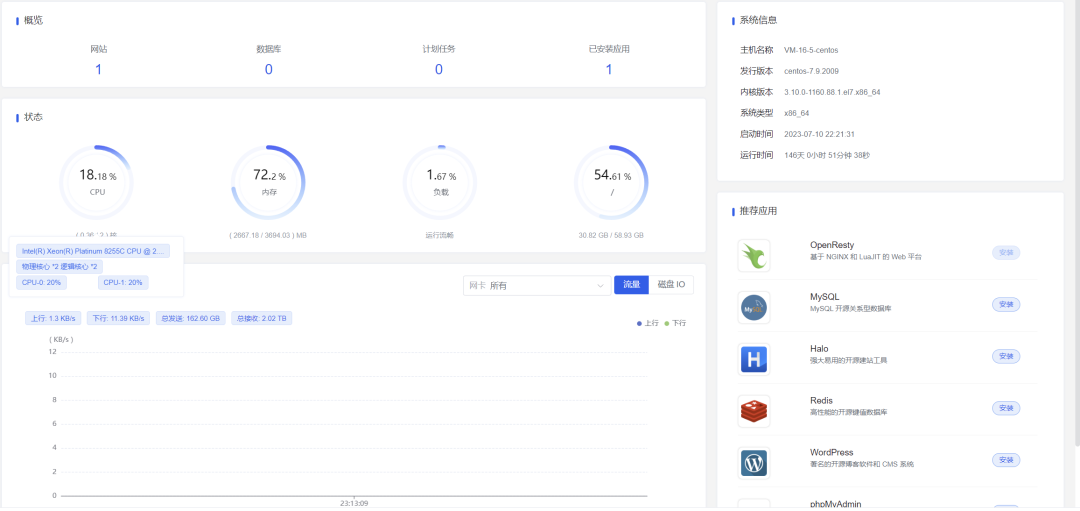Click the 负载 load gauge
The image size is (1080, 511).
click(x=439, y=182)
